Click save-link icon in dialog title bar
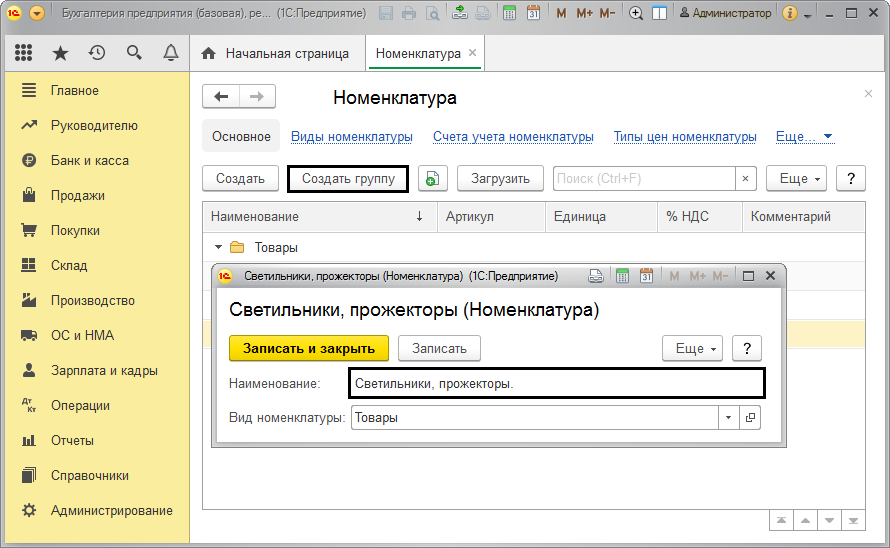Screen dimensions: 890x548 [595, 276]
